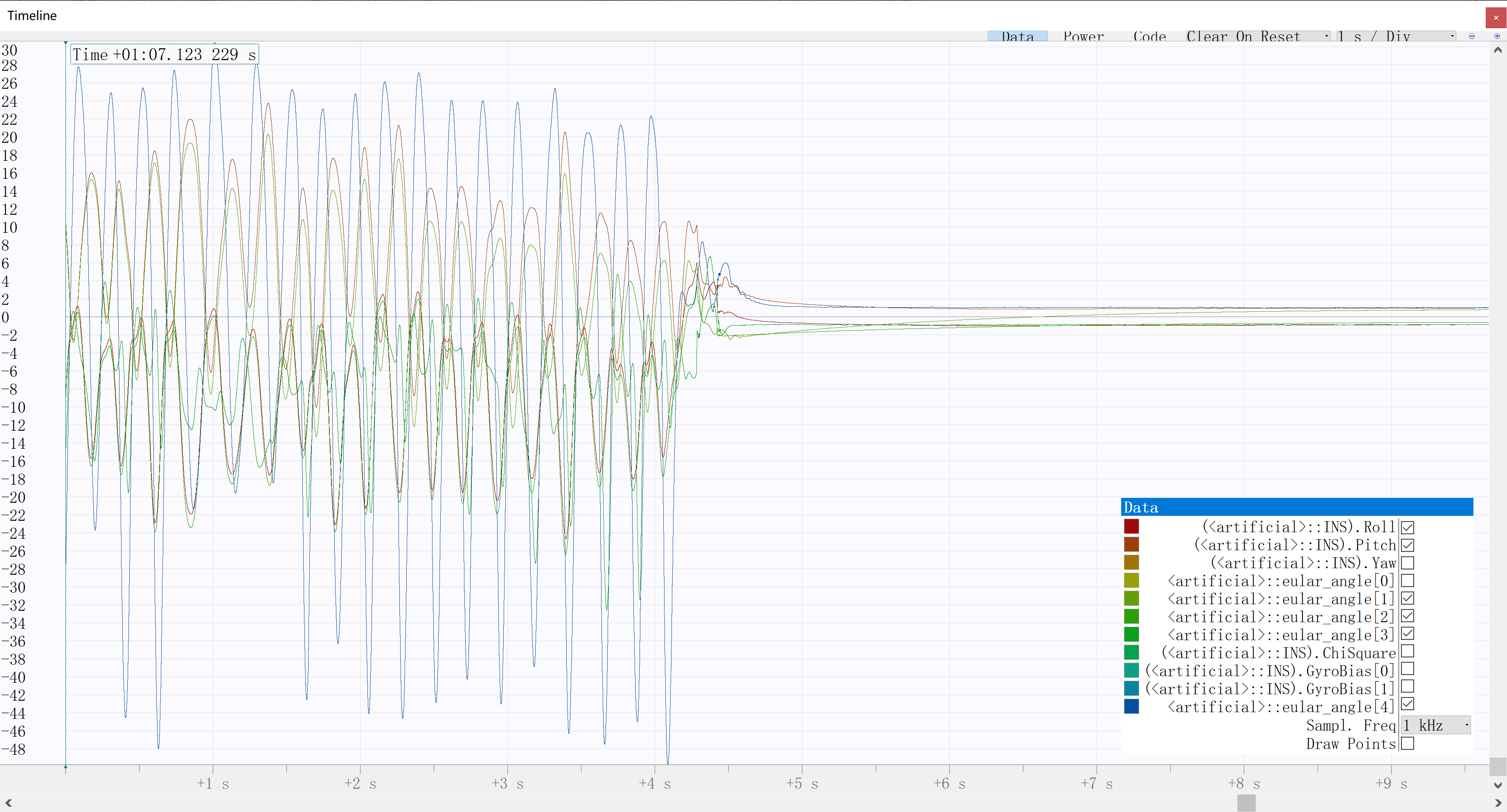The image size is (1507, 812).
Task: Click the red INS Roll color swatch
Action: tap(1131, 526)
